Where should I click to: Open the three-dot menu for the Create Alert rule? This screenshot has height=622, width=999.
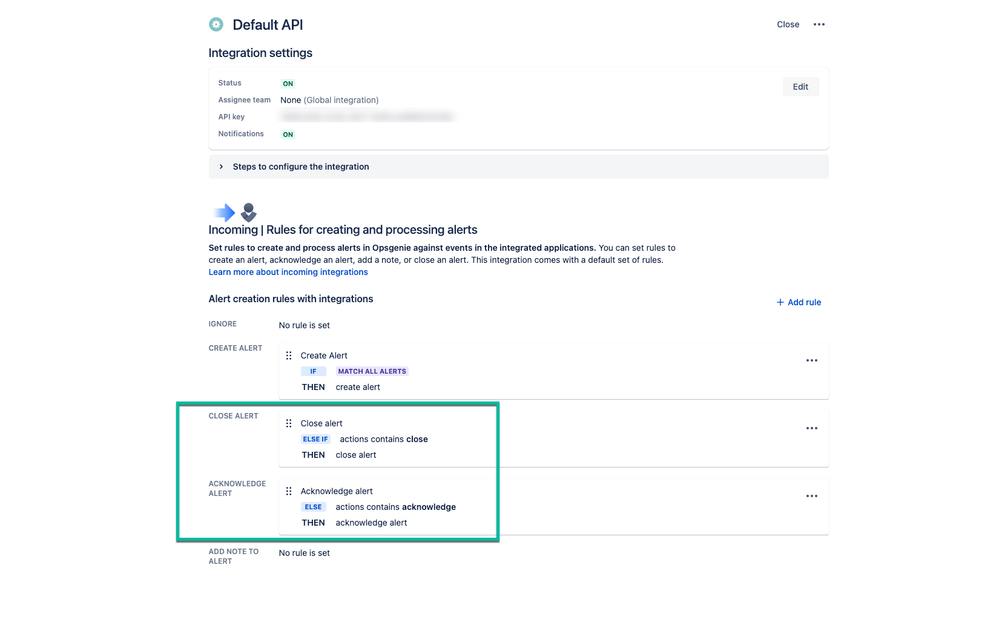(x=812, y=361)
